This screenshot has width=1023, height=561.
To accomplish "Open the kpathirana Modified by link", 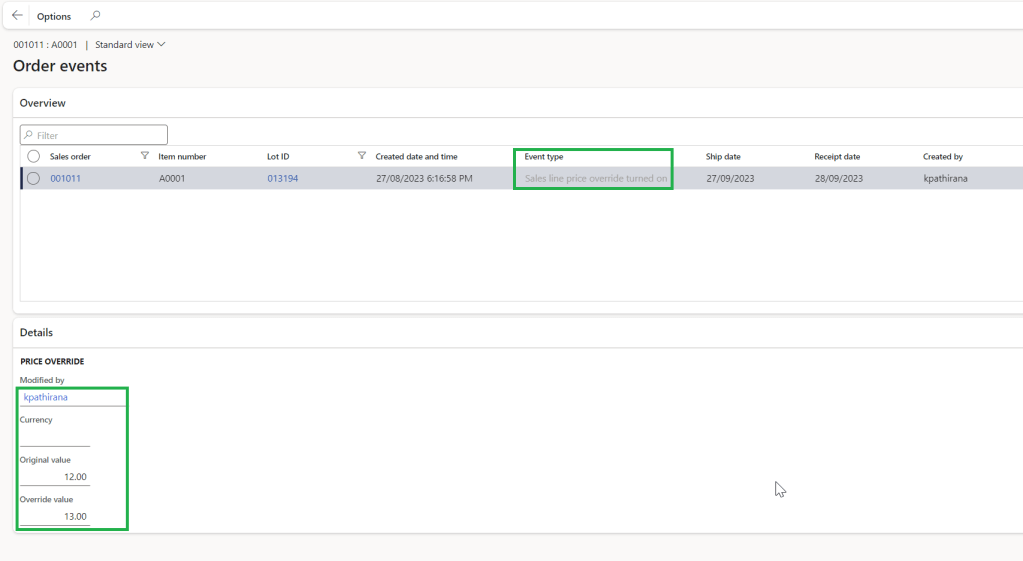I will [46, 397].
